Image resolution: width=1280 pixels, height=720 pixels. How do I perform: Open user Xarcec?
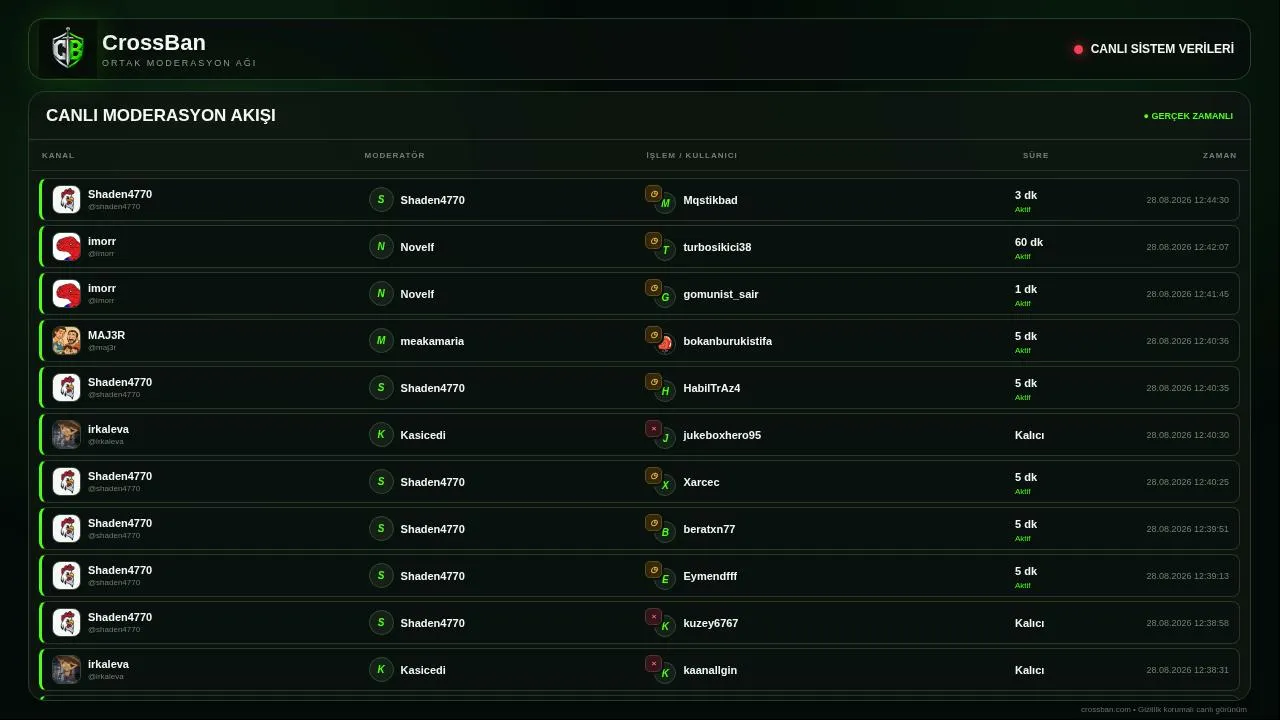(701, 482)
